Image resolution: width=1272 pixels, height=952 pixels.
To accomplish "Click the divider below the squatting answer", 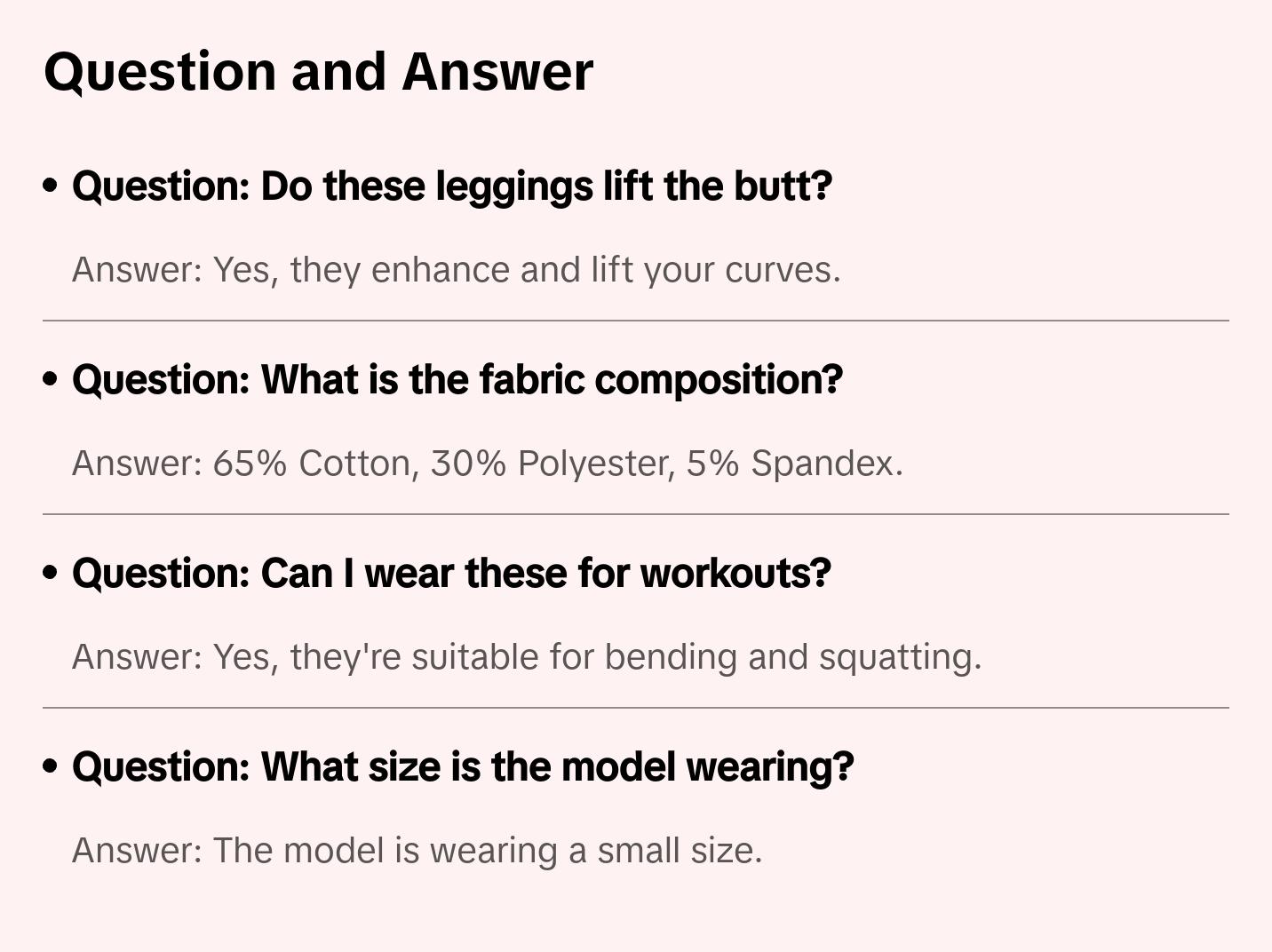I will 636,708.
